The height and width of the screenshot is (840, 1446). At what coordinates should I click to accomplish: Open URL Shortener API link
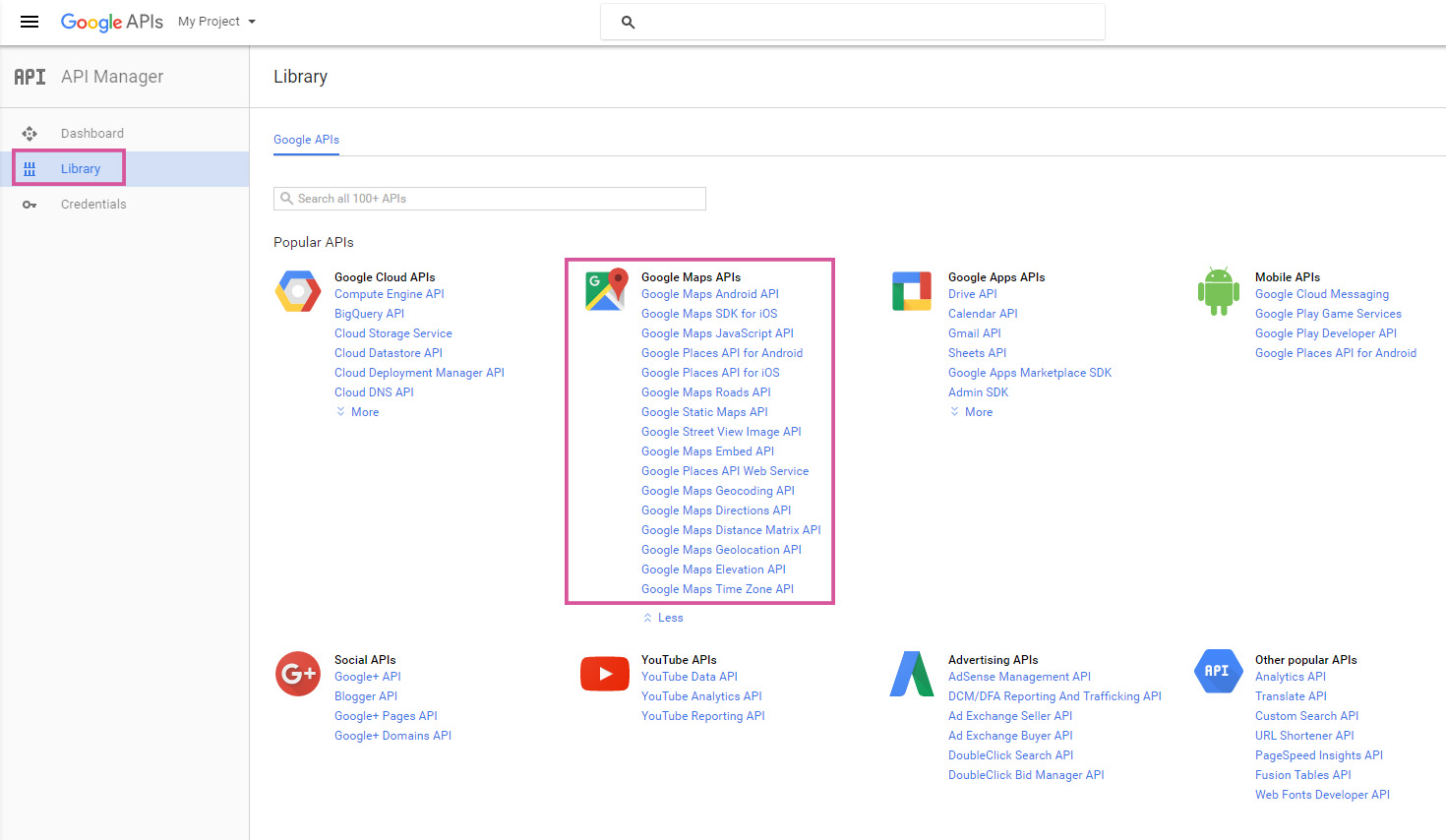(1304, 736)
